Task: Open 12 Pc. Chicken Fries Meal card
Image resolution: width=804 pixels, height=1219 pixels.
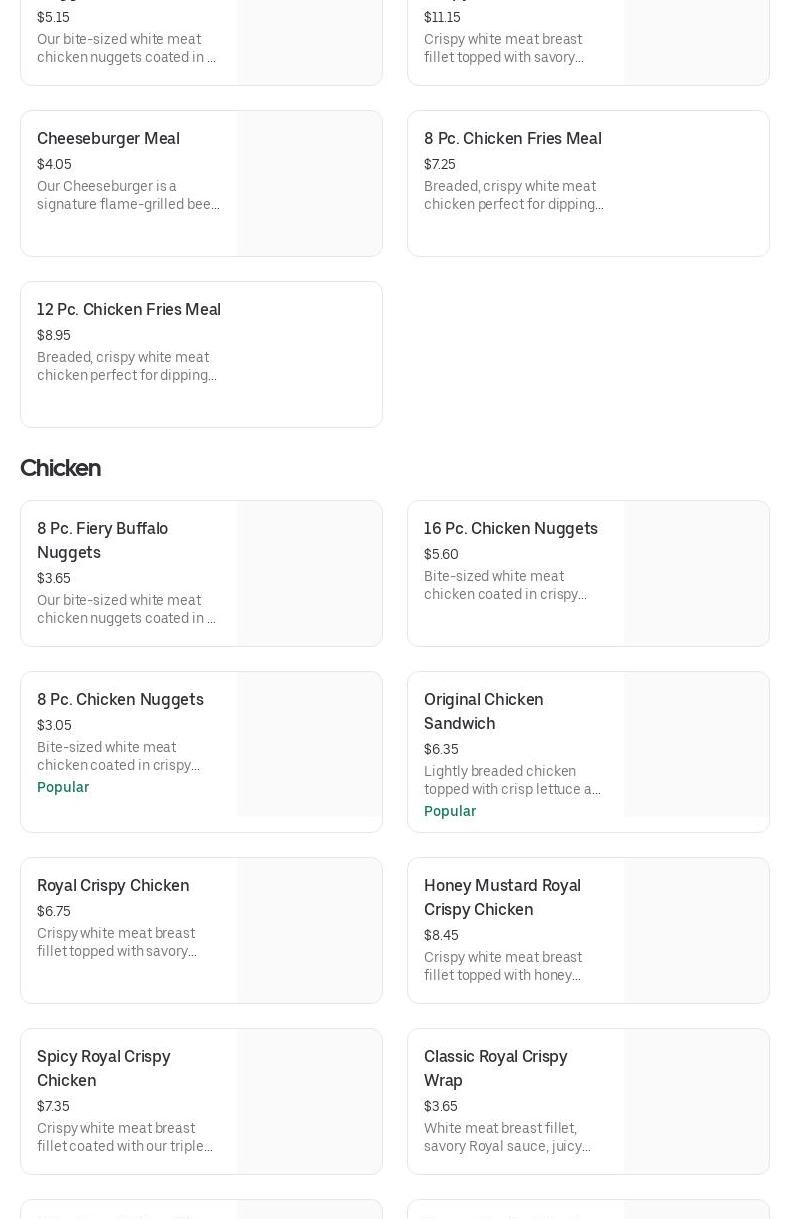Action: [129, 310]
